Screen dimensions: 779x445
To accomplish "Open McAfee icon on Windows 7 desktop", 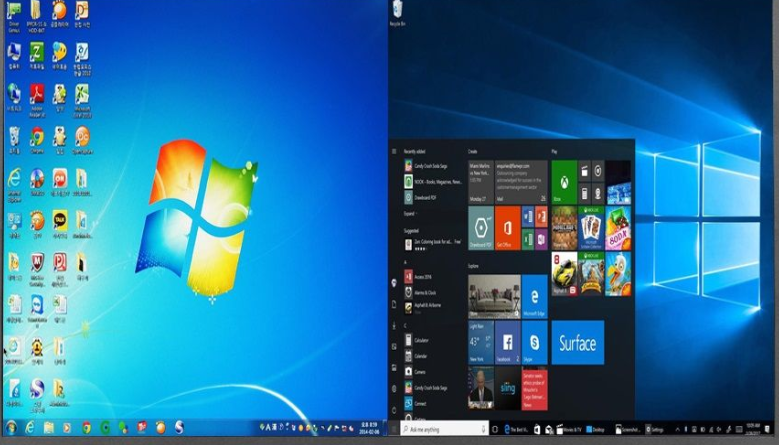I will coord(37,269).
